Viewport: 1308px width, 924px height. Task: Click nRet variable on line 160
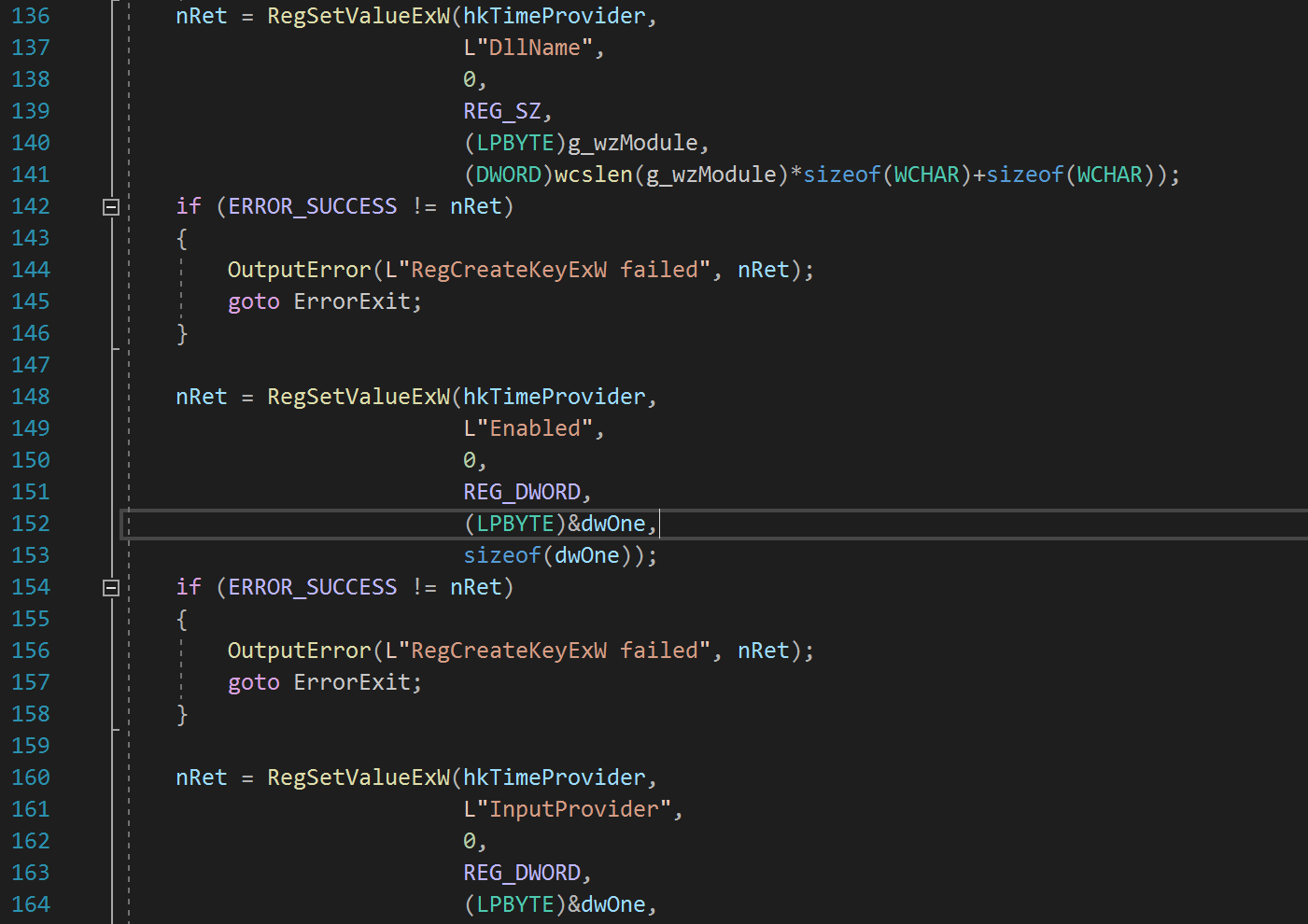pyautogui.click(x=201, y=777)
